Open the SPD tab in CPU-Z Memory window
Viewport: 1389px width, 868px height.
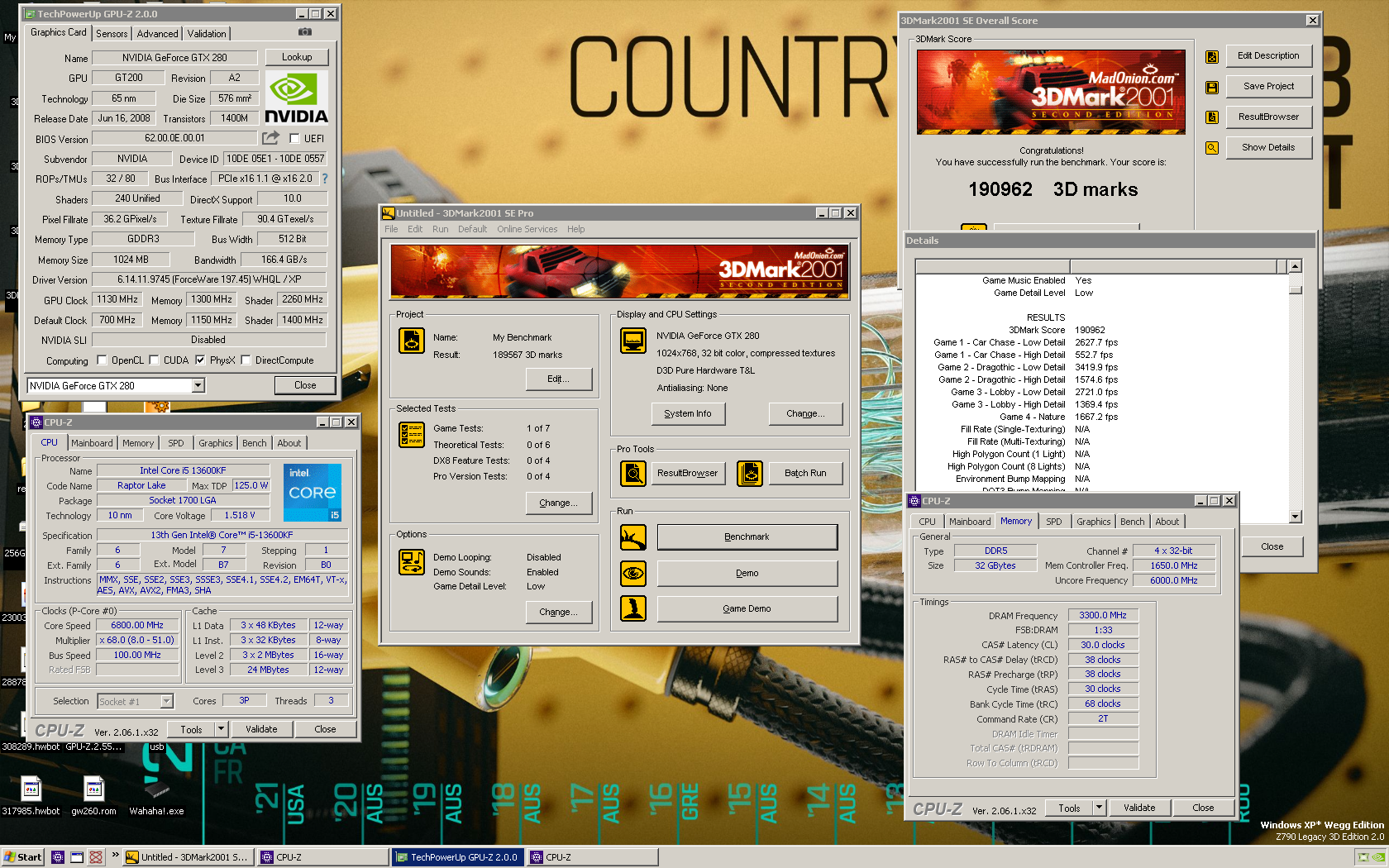[x=1054, y=522]
